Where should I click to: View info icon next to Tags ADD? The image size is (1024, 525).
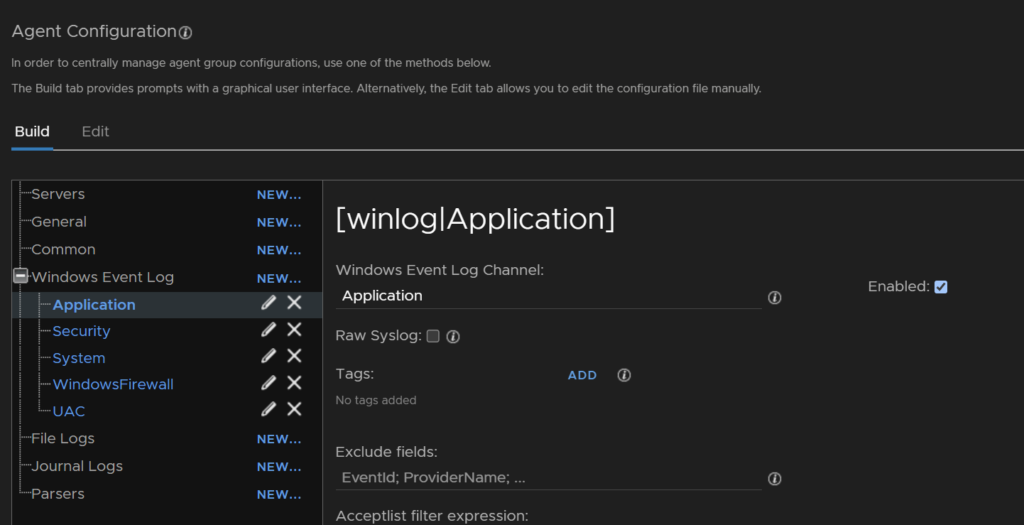(x=624, y=375)
